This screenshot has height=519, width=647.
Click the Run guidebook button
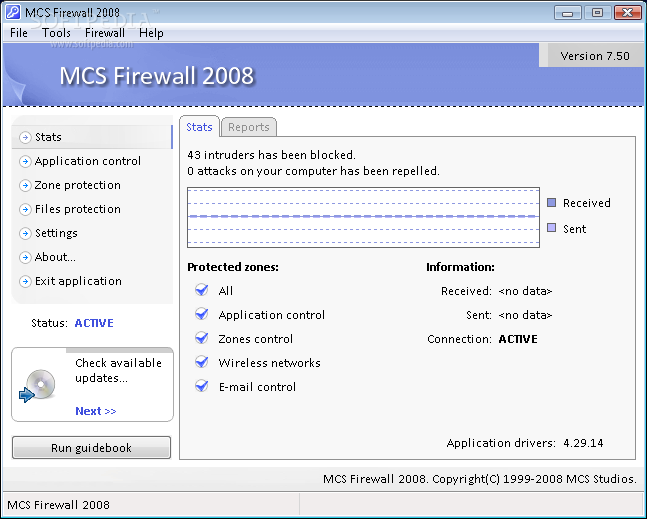pos(91,448)
